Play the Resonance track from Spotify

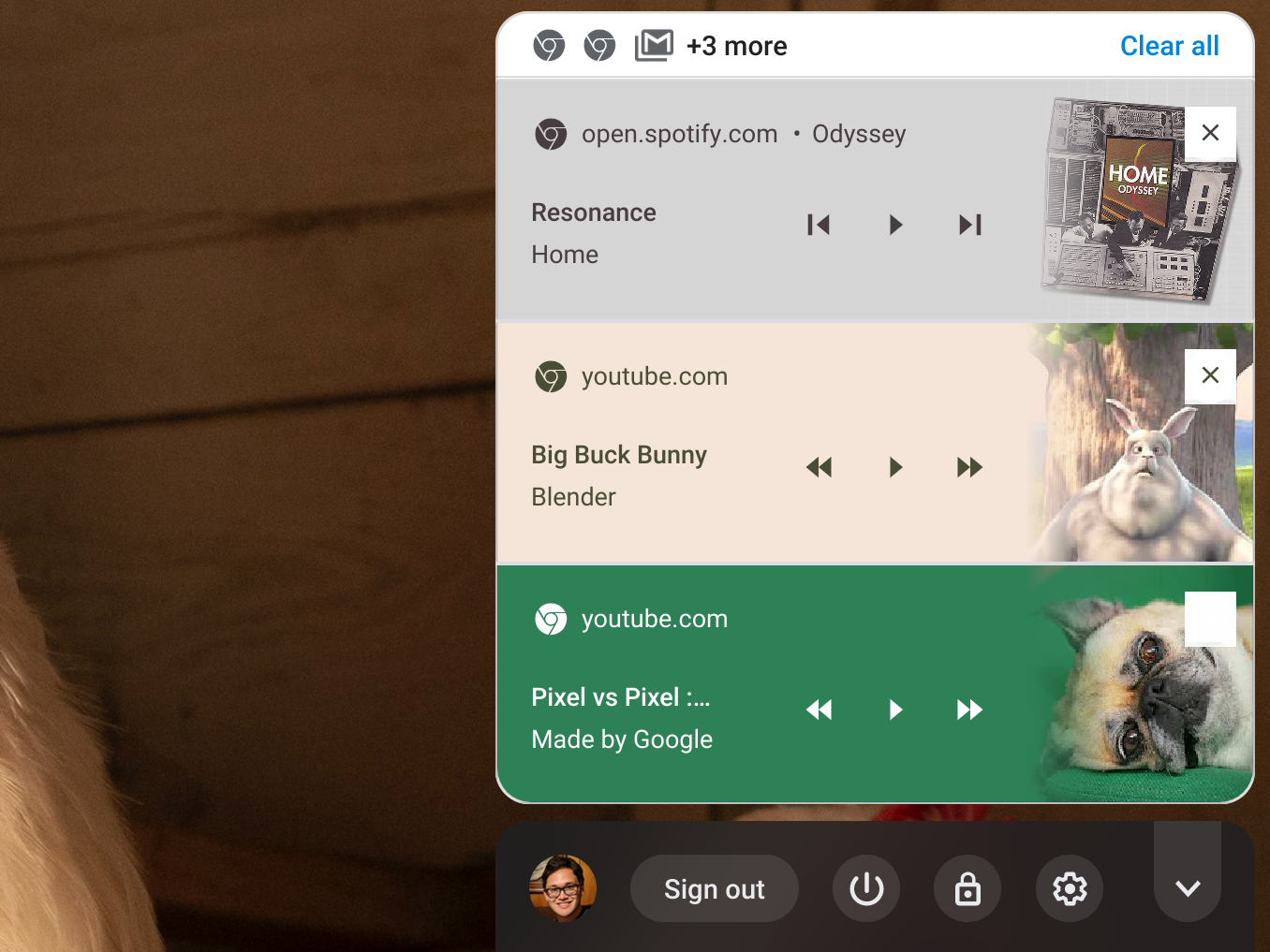[895, 225]
